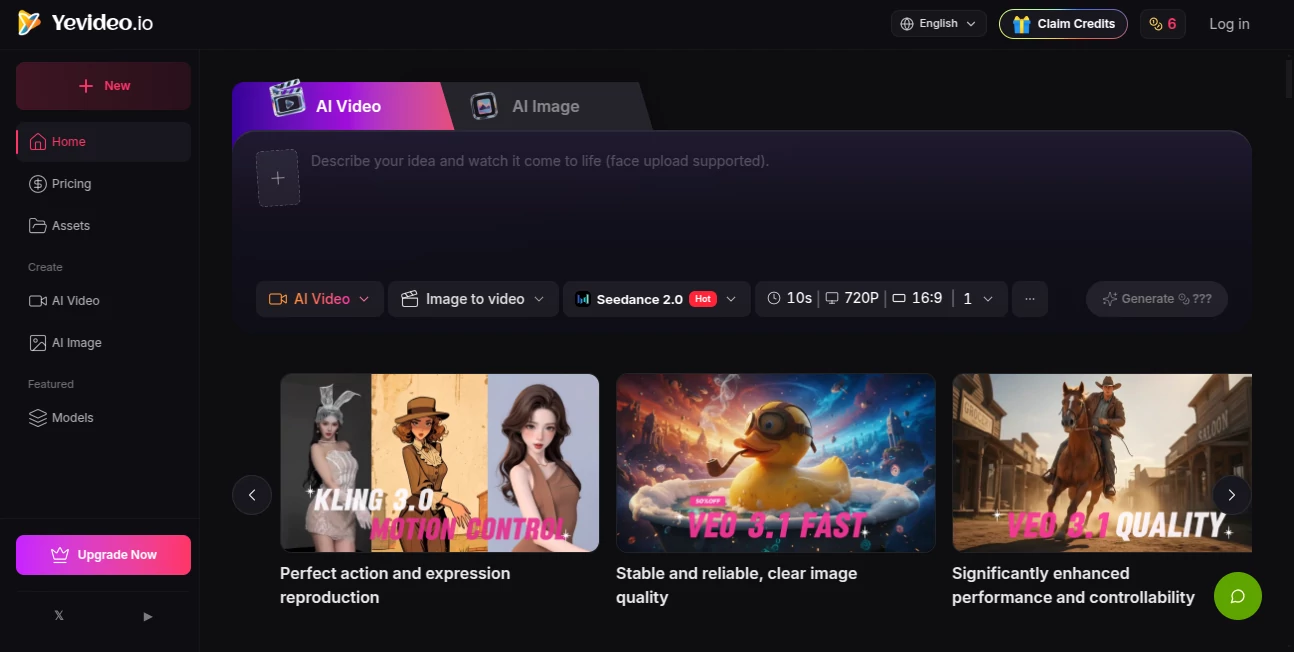Click the New button in the sidebar
Image resolution: width=1294 pixels, height=652 pixels.
tap(103, 86)
